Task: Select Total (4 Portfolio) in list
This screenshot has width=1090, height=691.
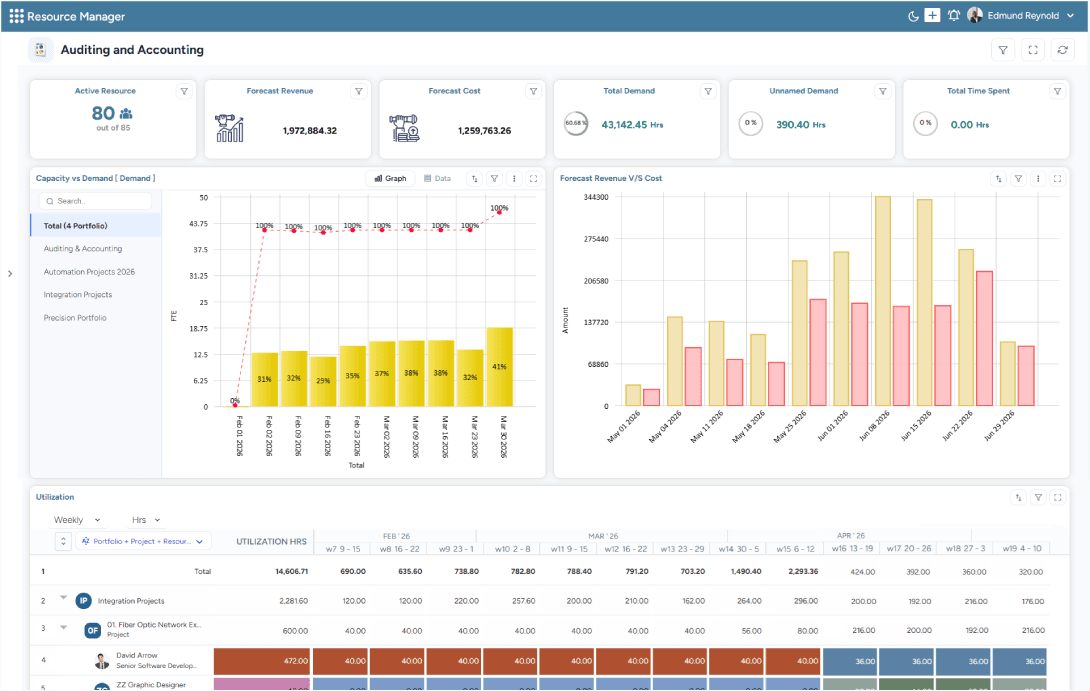Action: tap(96, 226)
